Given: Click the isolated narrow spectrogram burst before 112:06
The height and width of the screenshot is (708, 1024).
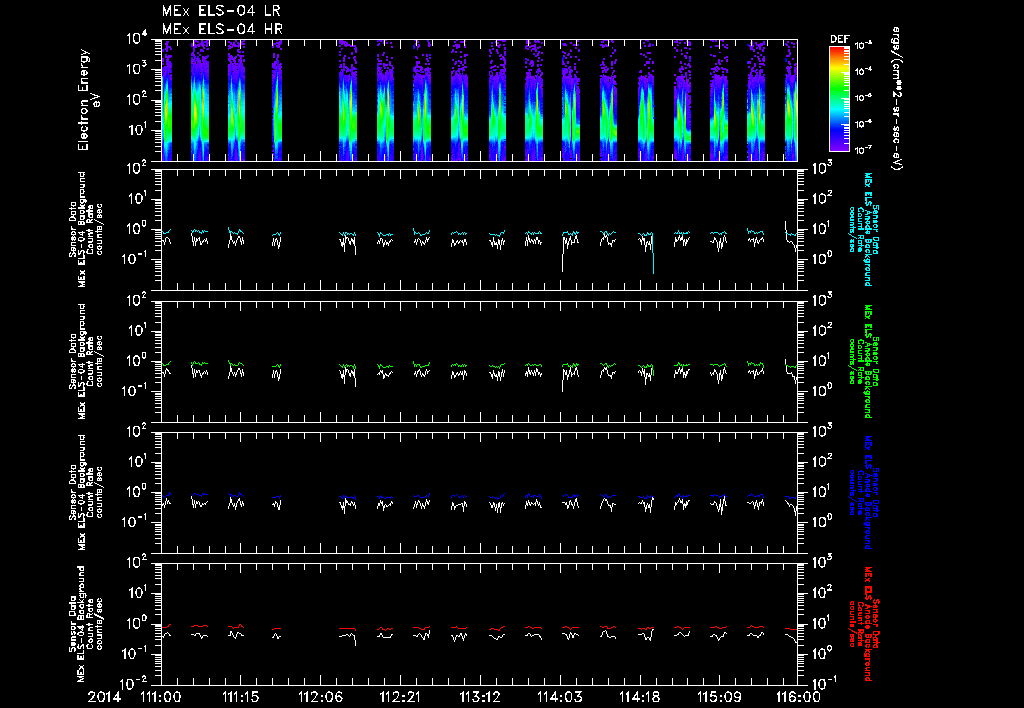Looking at the screenshot, I should click(x=277, y=100).
